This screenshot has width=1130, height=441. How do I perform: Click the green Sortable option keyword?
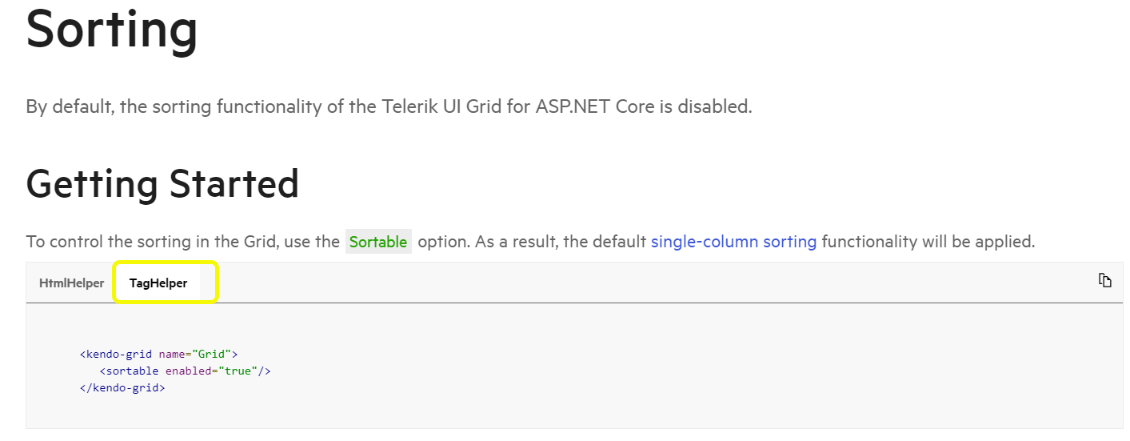pyautogui.click(x=378, y=241)
